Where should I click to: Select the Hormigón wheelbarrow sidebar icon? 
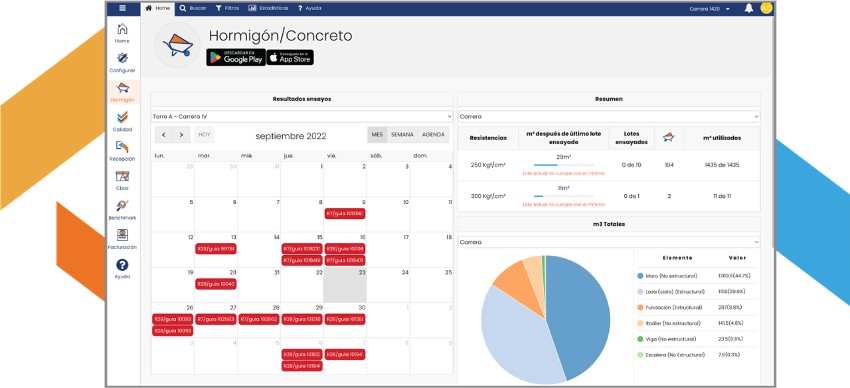tap(123, 88)
